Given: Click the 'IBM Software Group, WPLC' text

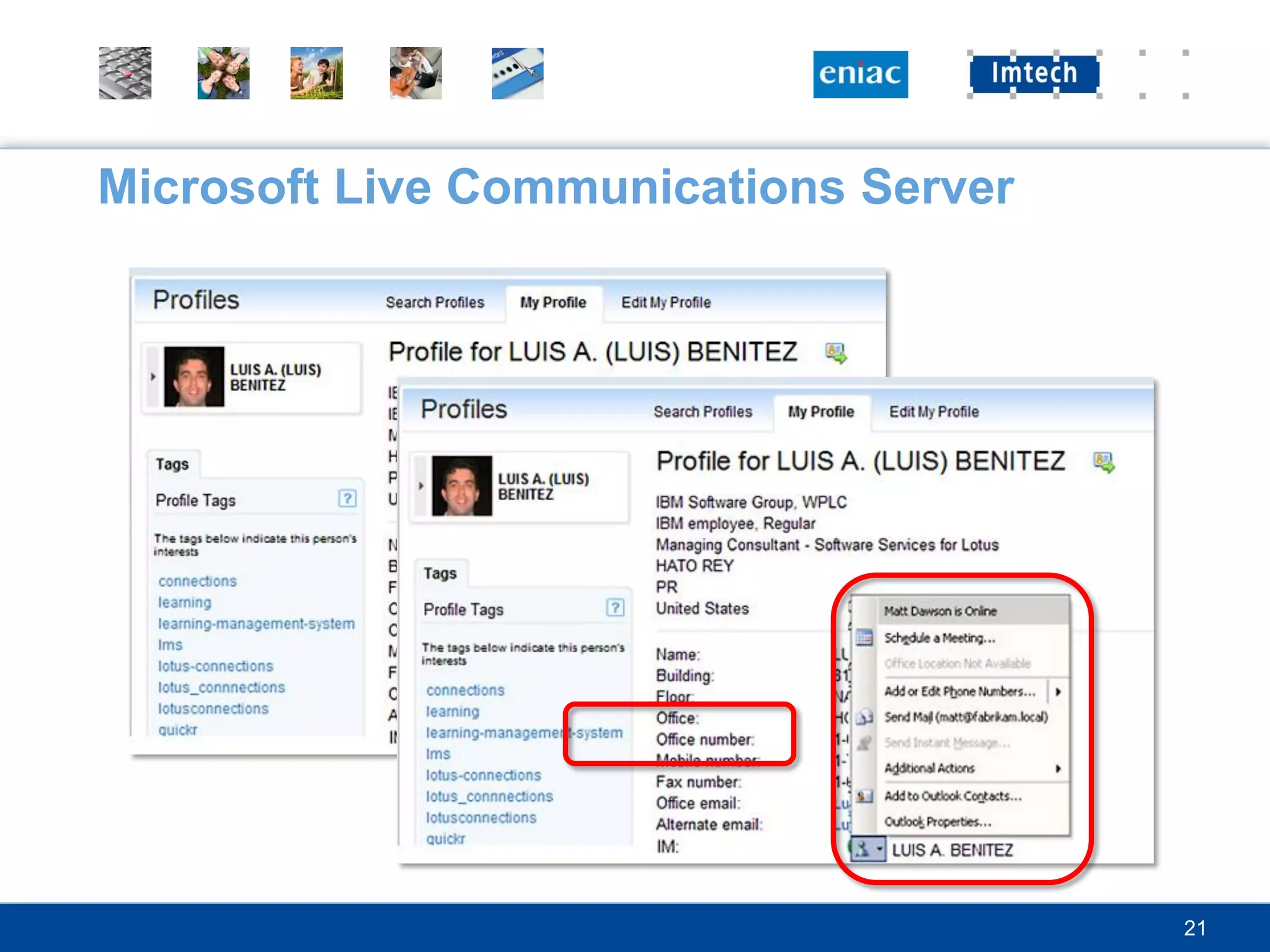Looking at the screenshot, I should [751, 503].
